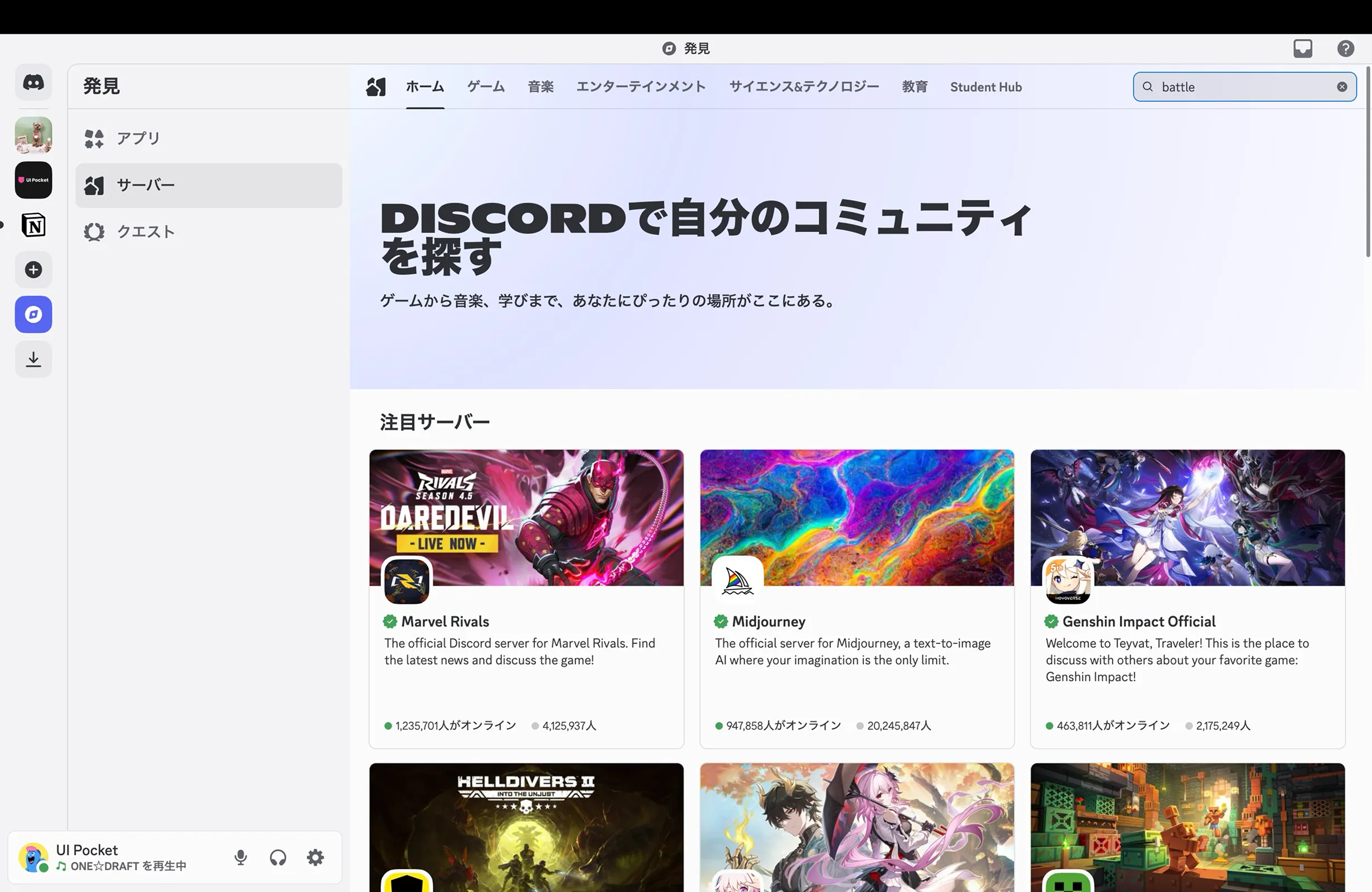Open the inbox icon in top bar
The image size is (1372, 892).
(x=1303, y=49)
